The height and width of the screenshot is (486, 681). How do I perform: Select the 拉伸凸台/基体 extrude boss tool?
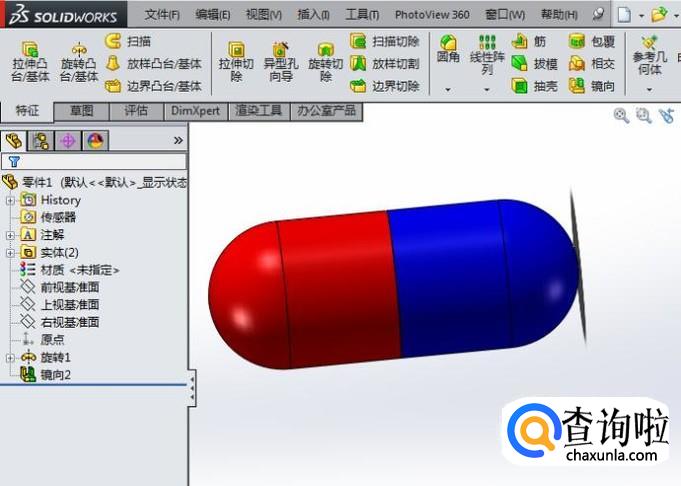coord(30,62)
